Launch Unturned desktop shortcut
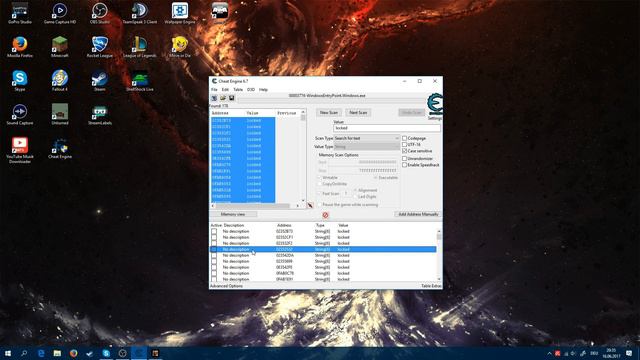 point(60,114)
